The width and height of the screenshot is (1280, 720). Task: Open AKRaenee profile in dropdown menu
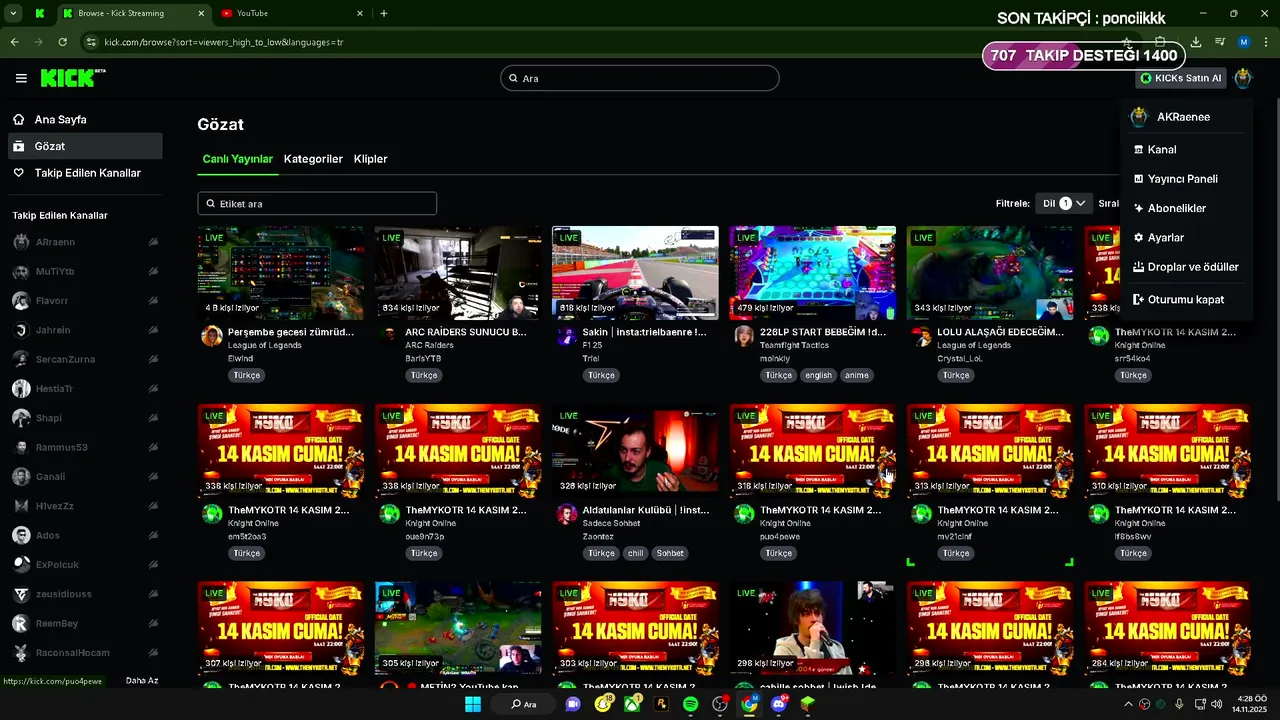pyautogui.click(x=1186, y=117)
